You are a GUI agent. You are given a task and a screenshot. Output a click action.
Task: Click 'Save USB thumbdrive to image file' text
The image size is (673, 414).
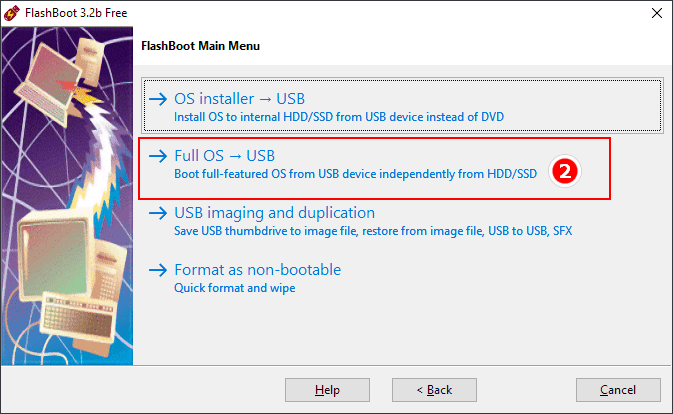[373, 231]
